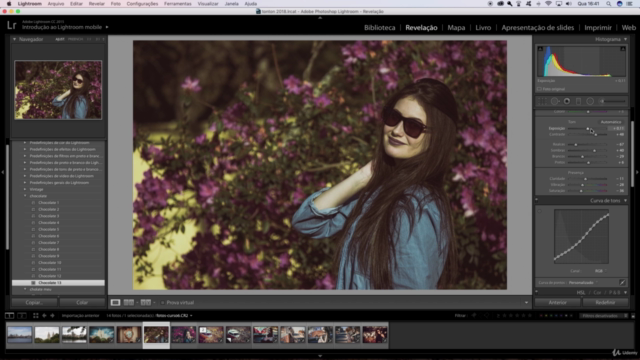This screenshot has height=360, width=640.
Task: Toggle the Prova virtual checkbox
Action: 162,302
